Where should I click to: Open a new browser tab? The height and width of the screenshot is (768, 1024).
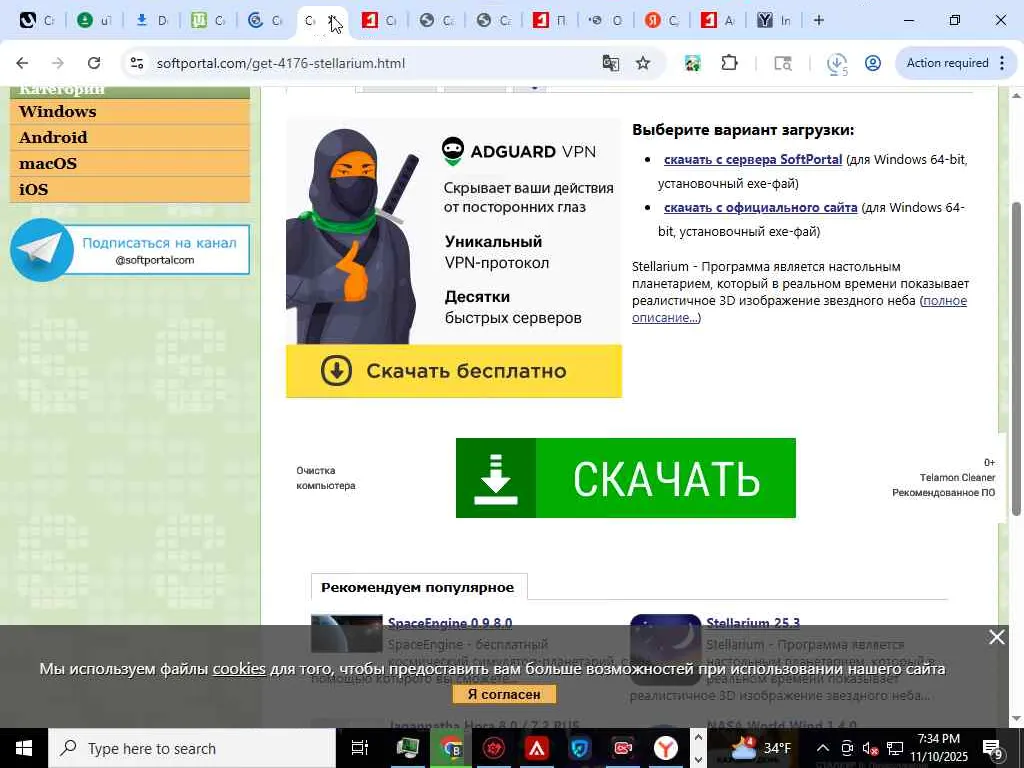click(818, 20)
